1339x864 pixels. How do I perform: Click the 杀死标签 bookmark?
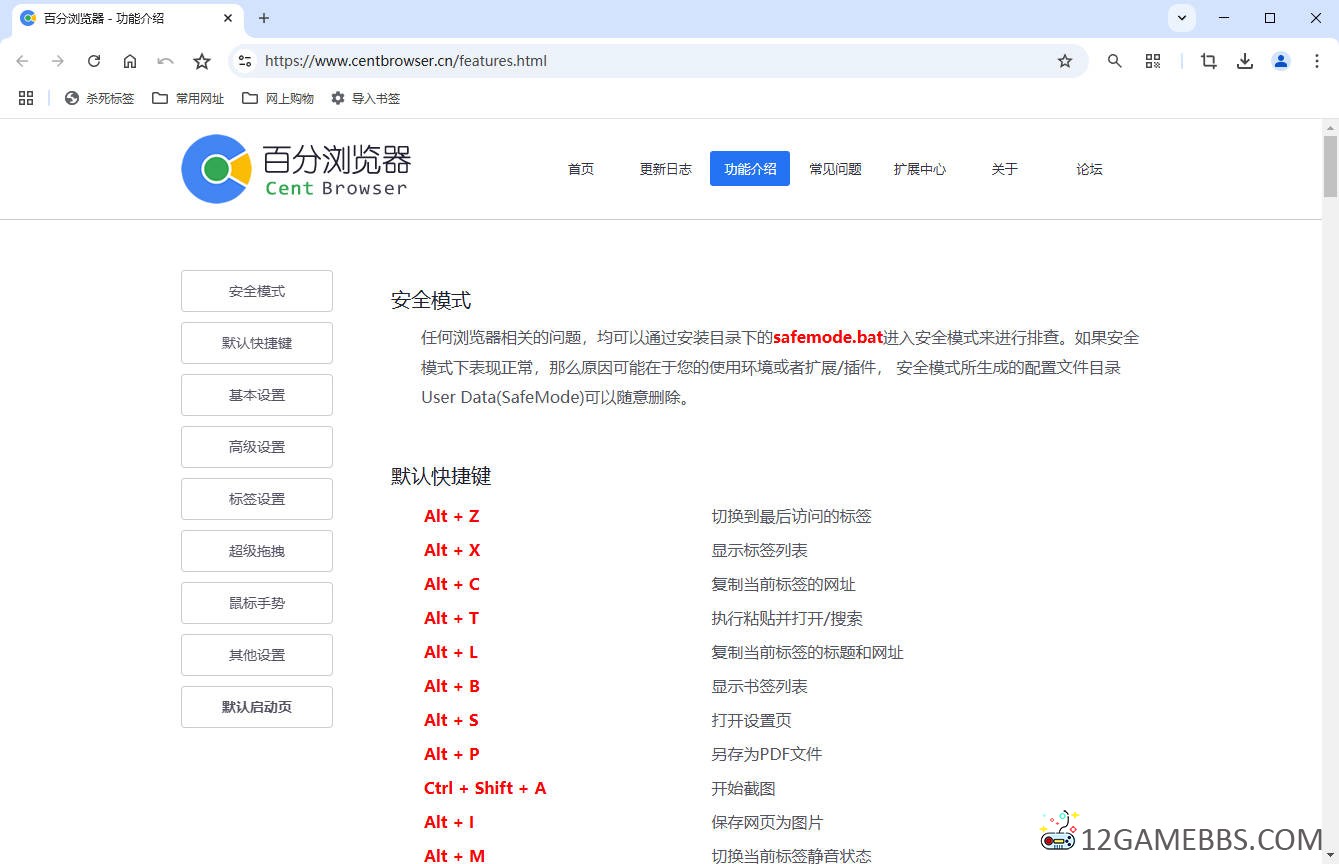point(99,98)
